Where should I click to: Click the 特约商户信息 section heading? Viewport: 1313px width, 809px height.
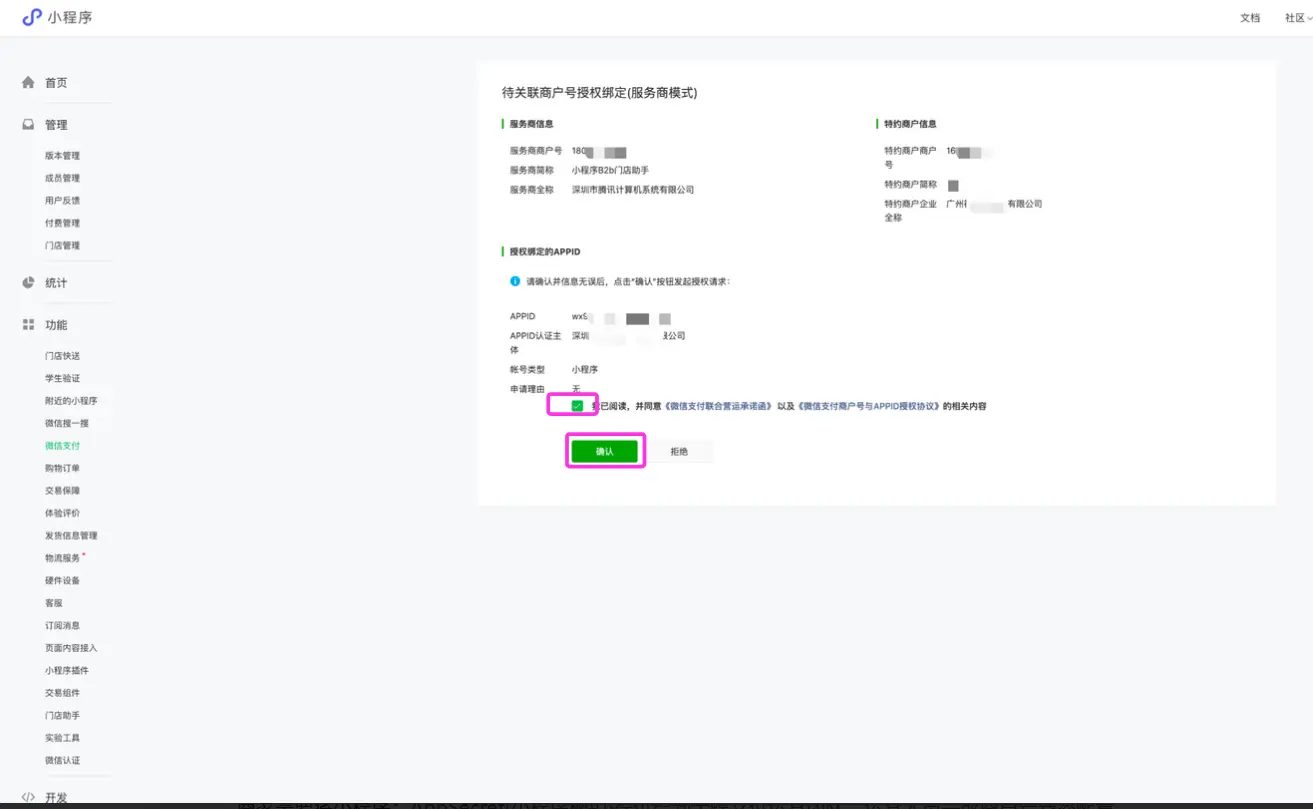point(910,124)
